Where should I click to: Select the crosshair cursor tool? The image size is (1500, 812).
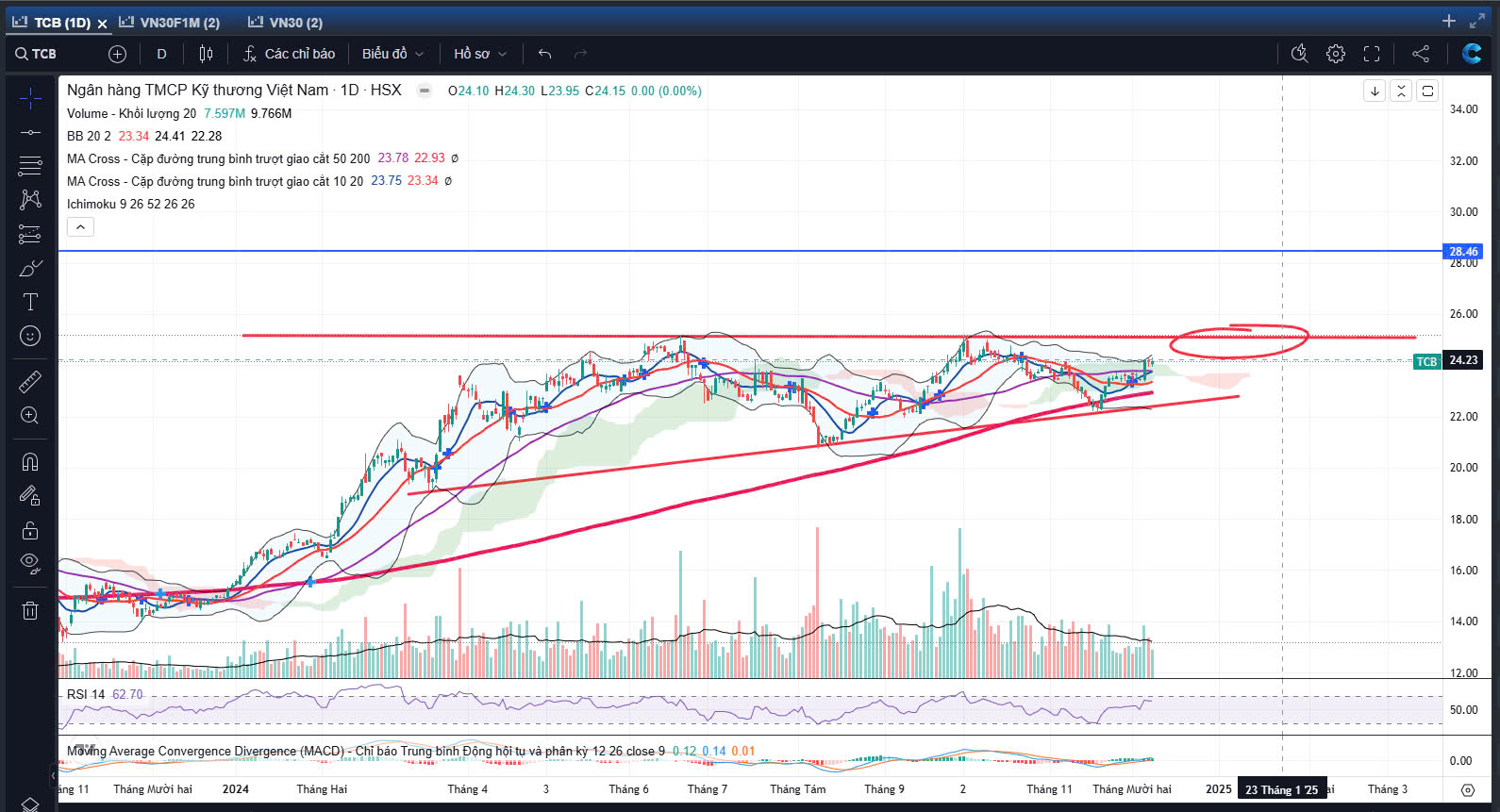pyautogui.click(x=30, y=97)
